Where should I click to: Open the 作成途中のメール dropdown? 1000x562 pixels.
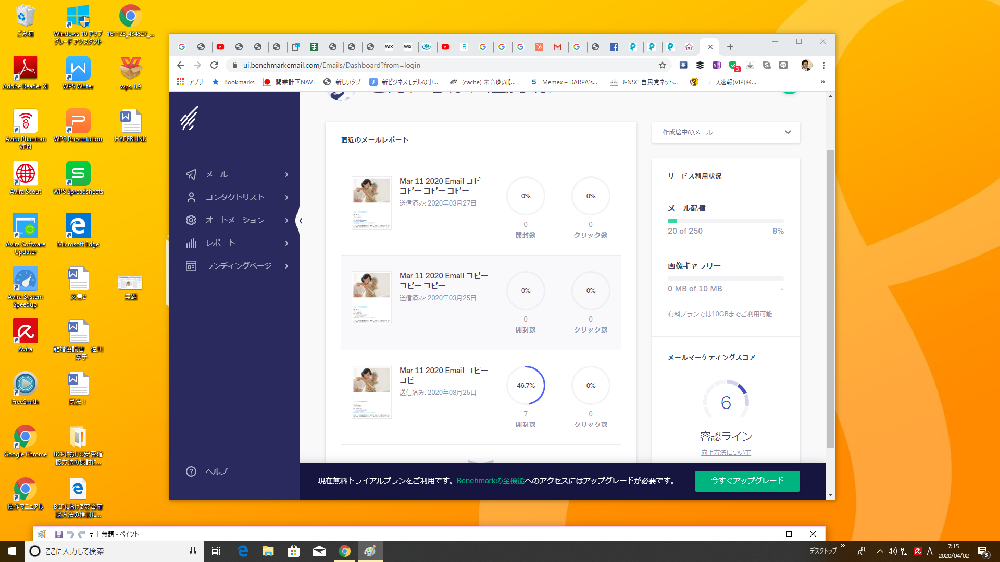coord(726,132)
